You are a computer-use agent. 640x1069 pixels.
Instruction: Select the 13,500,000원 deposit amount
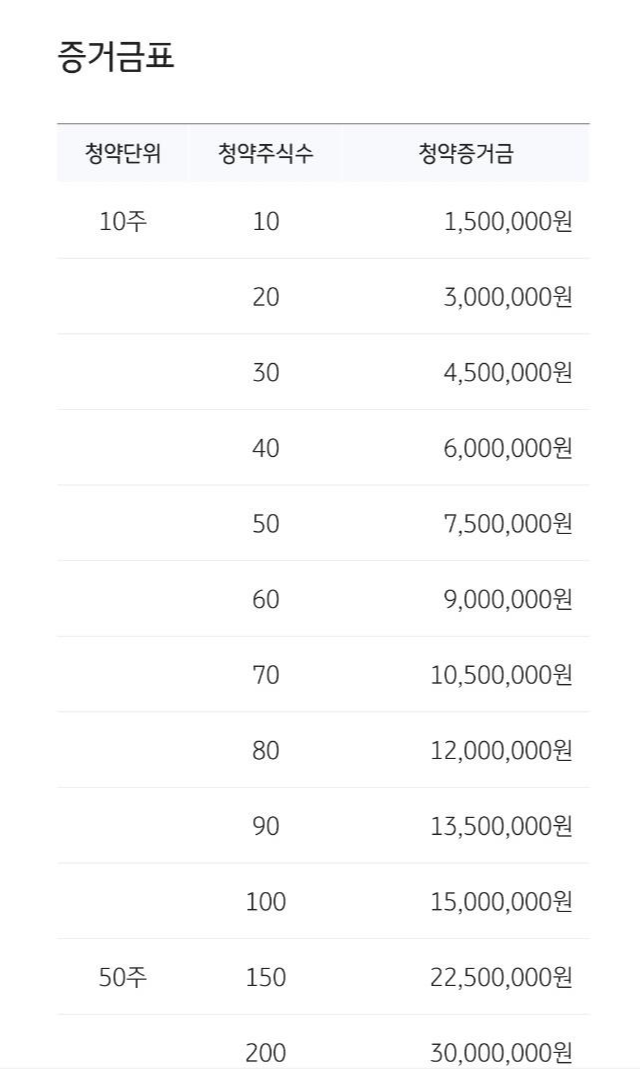click(x=501, y=827)
